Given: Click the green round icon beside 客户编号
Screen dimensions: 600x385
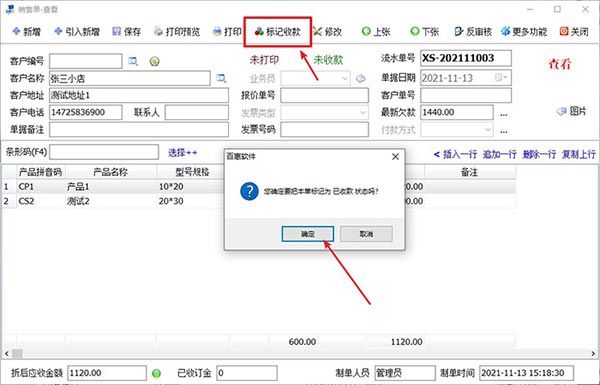Looking at the screenshot, I should click(x=155, y=61).
